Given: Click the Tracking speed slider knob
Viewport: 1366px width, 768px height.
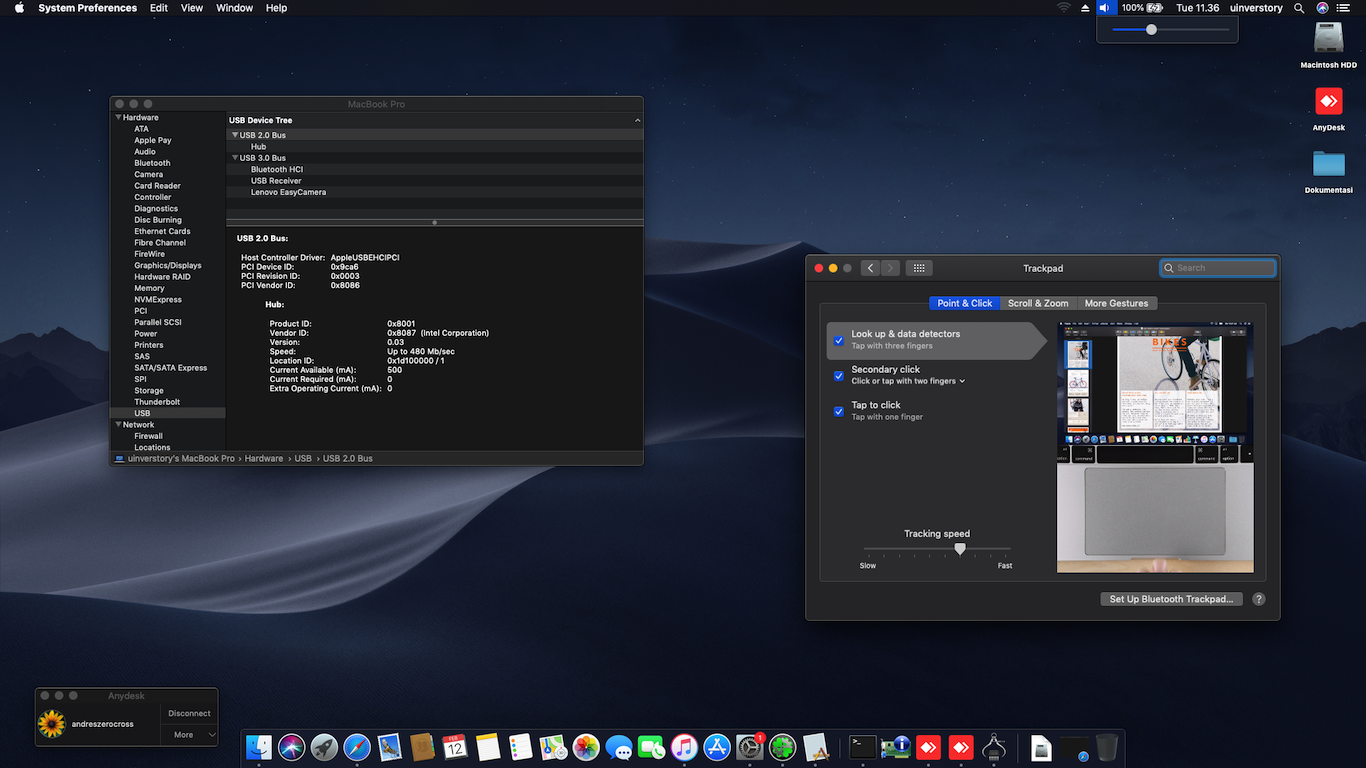Looking at the screenshot, I should click(960, 548).
